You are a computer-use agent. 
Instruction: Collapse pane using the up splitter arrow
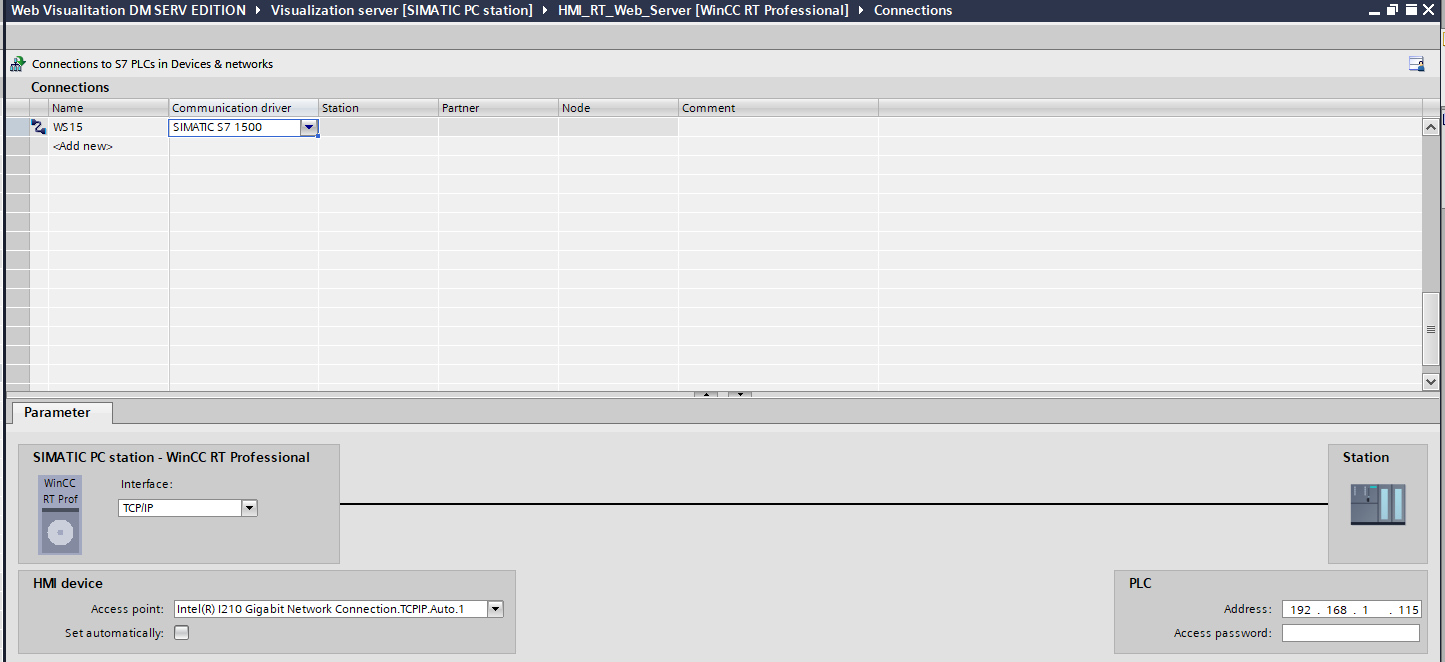[x=705, y=394]
